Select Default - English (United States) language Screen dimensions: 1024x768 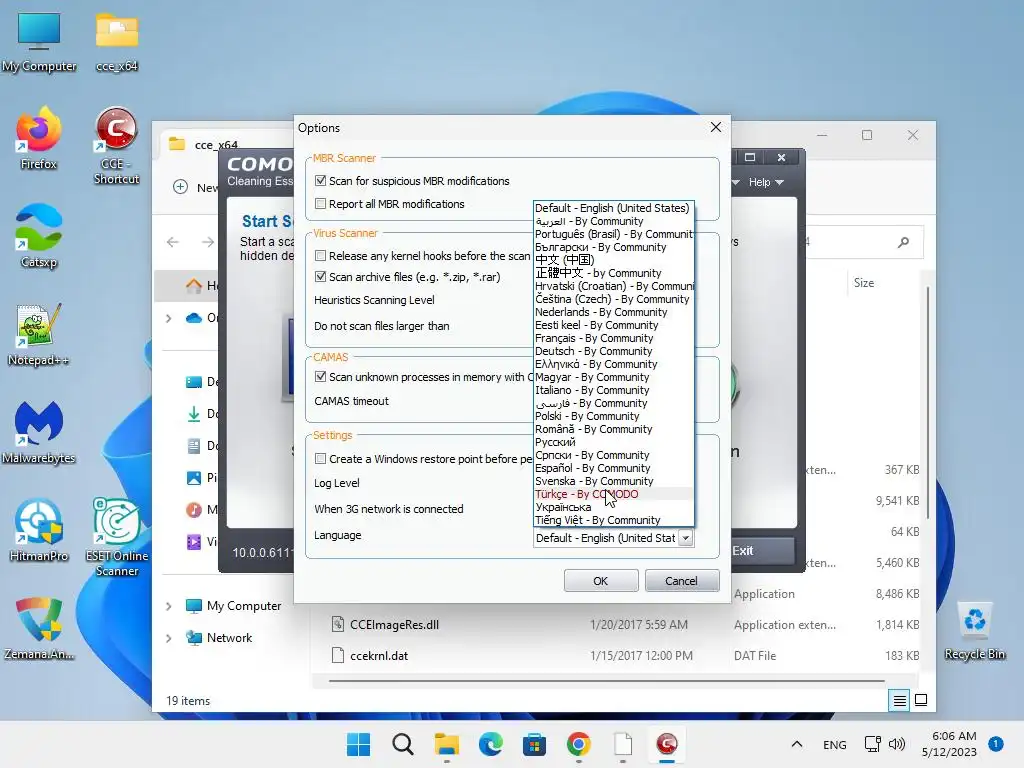tap(613, 208)
